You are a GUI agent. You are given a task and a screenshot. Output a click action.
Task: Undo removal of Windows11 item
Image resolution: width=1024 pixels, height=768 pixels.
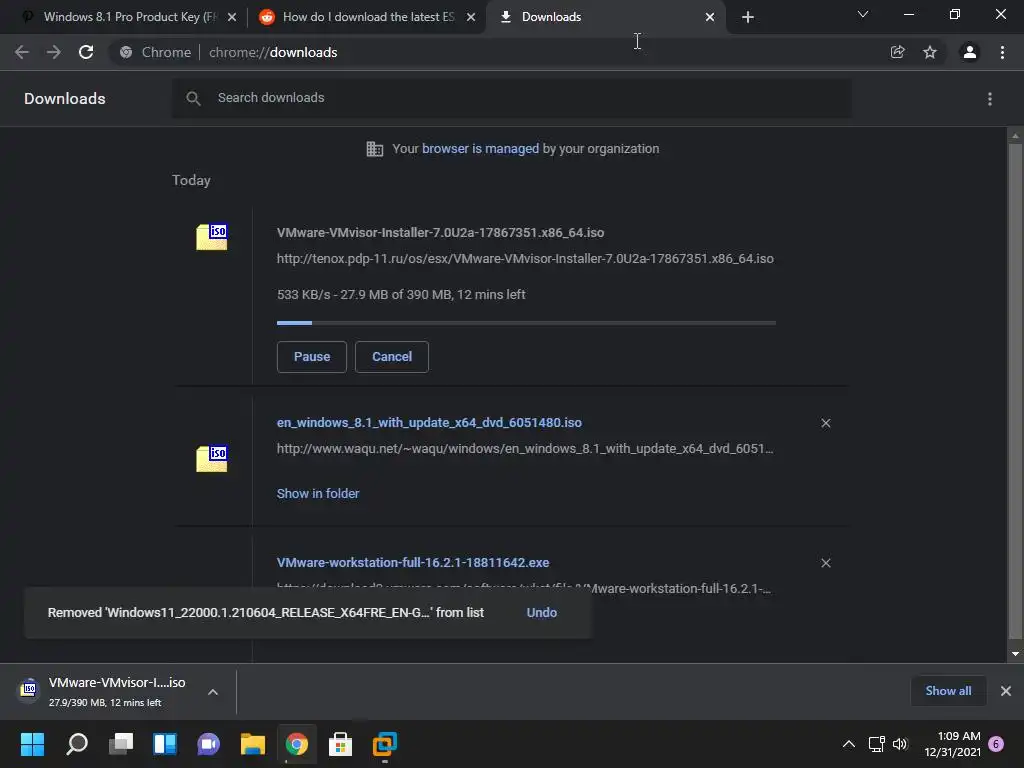pos(541,613)
